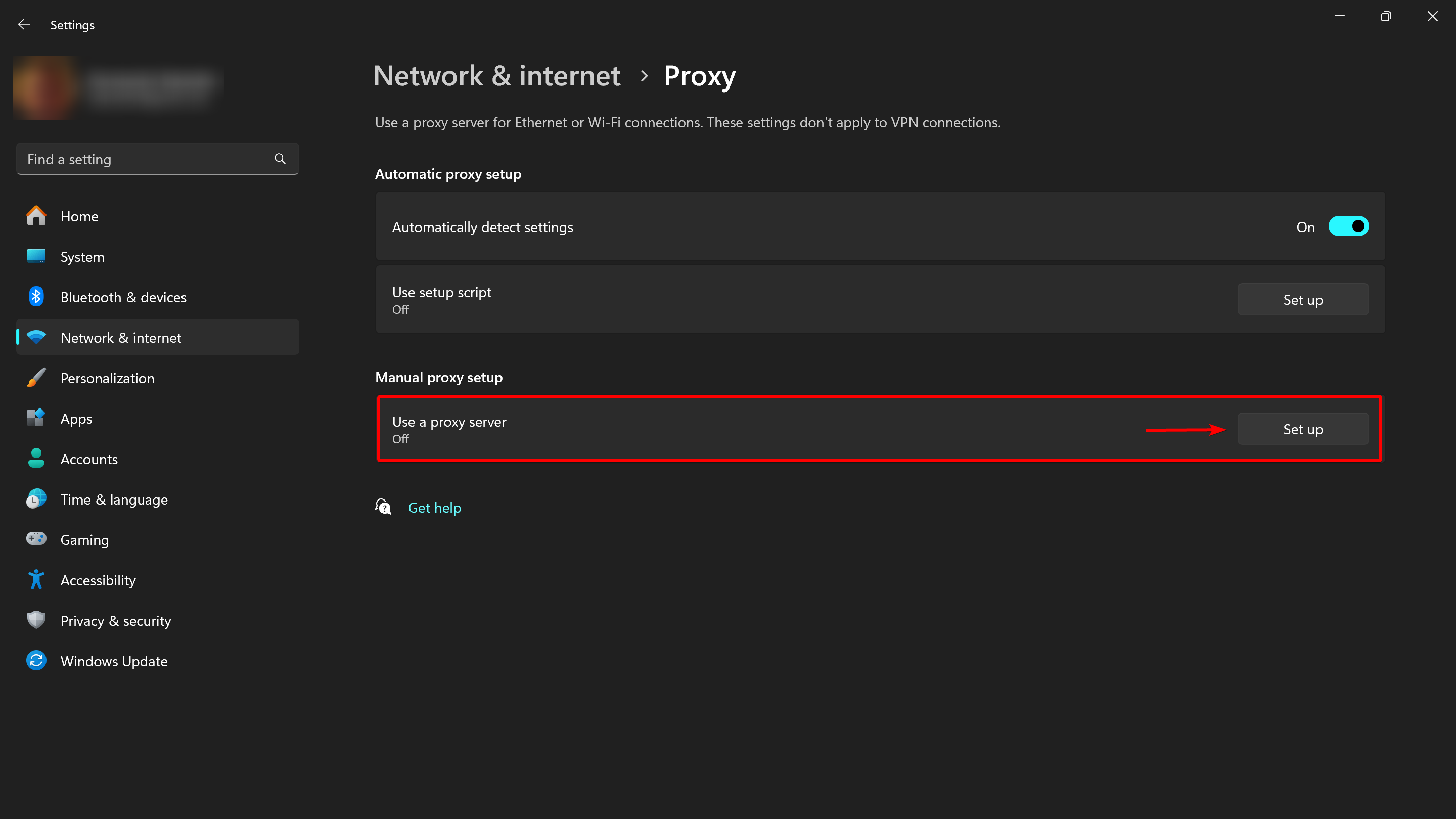Click the back arrow in Settings
Image resolution: width=1456 pixels, height=819 pixels.
pyautogui.click(x=24, y=24)
